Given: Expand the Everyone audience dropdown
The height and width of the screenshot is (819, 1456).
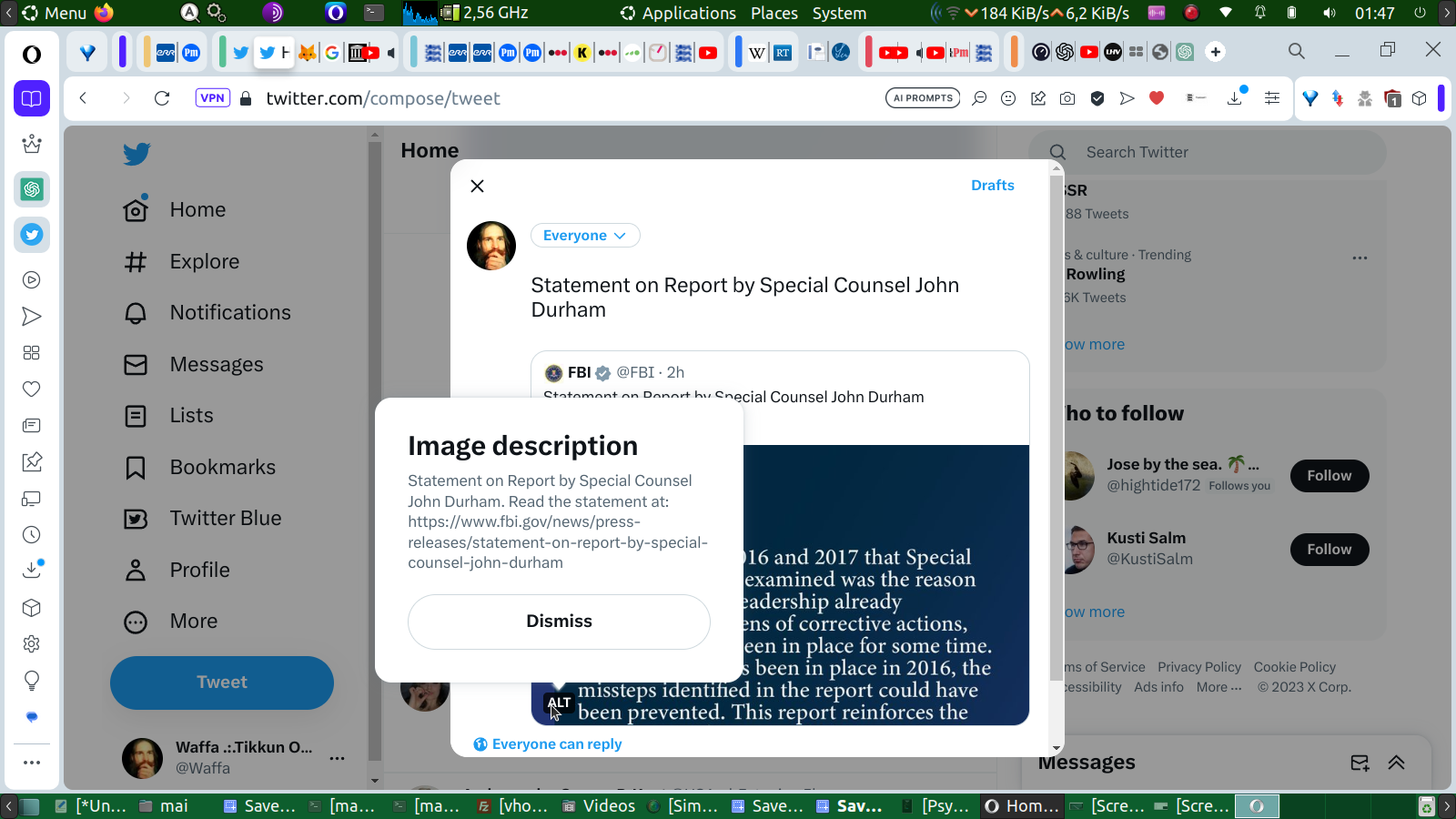Looking at the screenshot, I should coord(585,236).
